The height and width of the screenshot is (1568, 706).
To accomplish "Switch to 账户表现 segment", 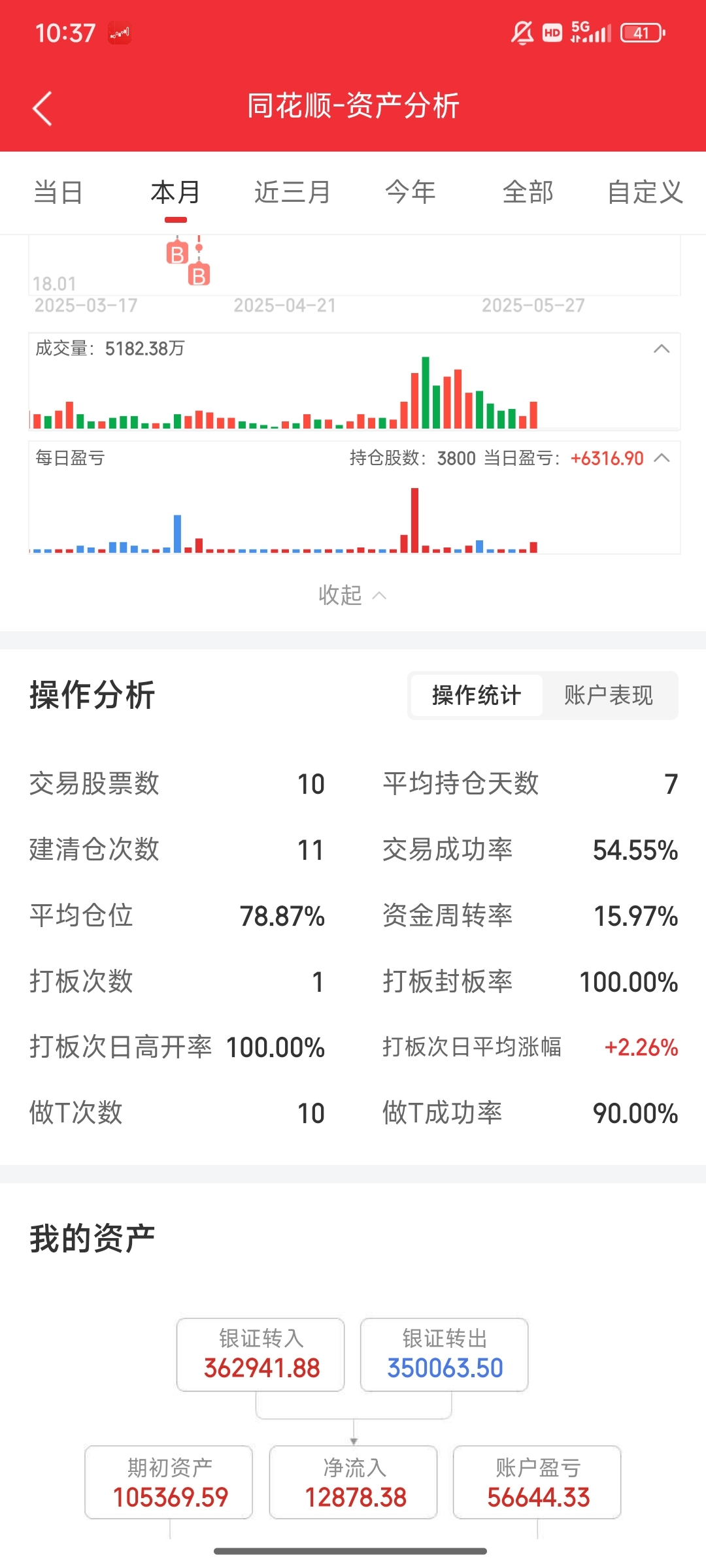I will coord(609,695).
